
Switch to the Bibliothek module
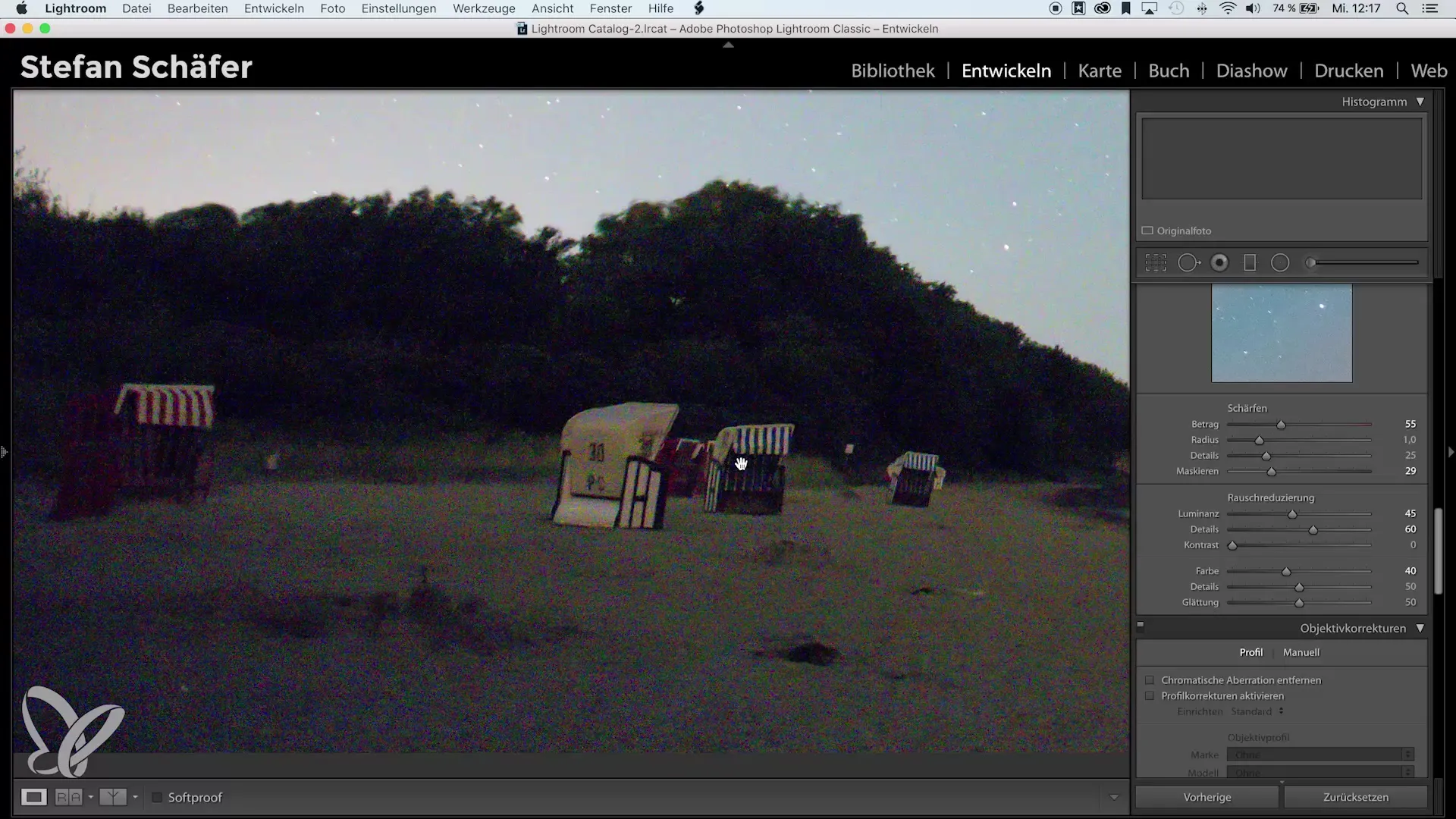(x=893, y=71)
